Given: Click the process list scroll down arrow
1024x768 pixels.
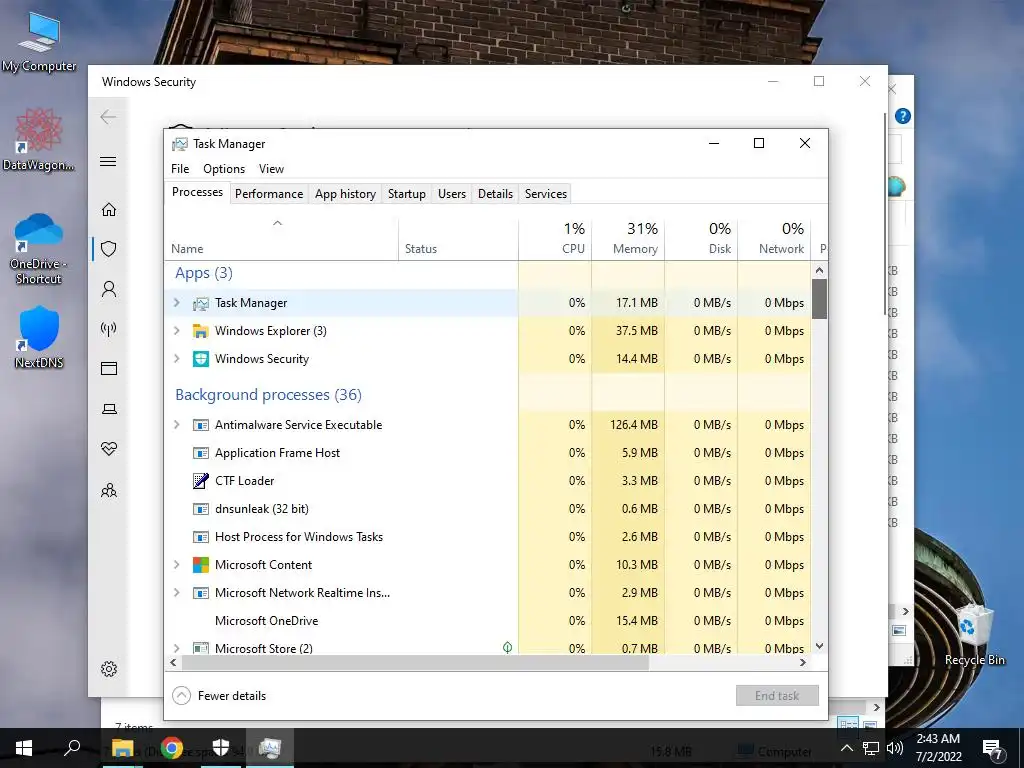Looking at the screenshot, I should (x=820, y=646).
